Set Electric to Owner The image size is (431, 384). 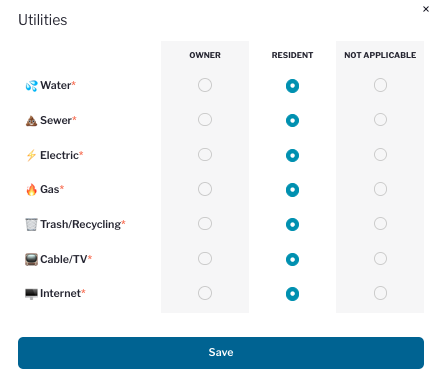(205, 155)
